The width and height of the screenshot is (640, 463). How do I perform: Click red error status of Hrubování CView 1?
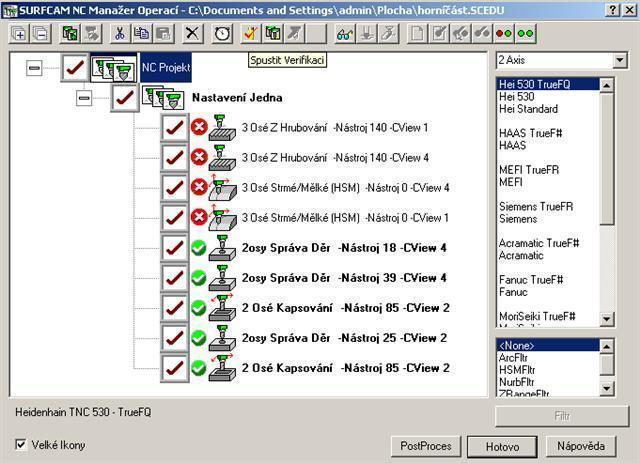(x=199, y=127)
